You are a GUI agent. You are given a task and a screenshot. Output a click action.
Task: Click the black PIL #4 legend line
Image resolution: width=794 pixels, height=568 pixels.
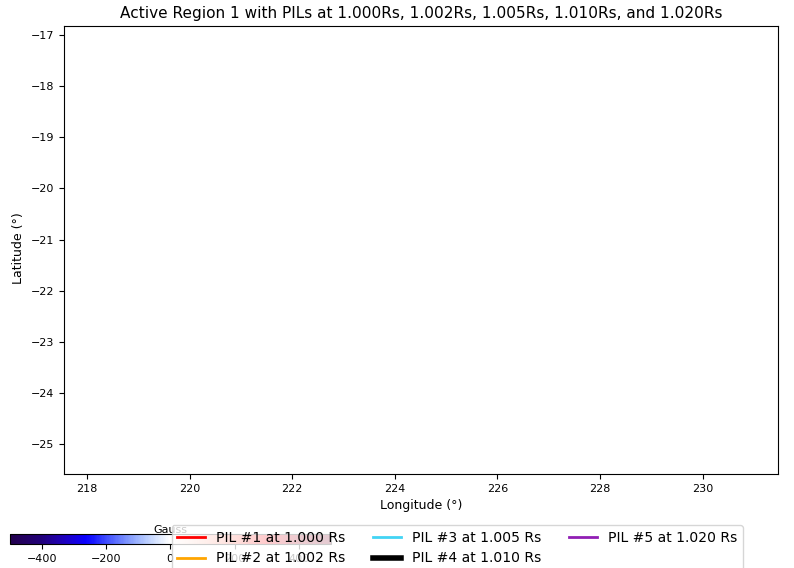387,558
